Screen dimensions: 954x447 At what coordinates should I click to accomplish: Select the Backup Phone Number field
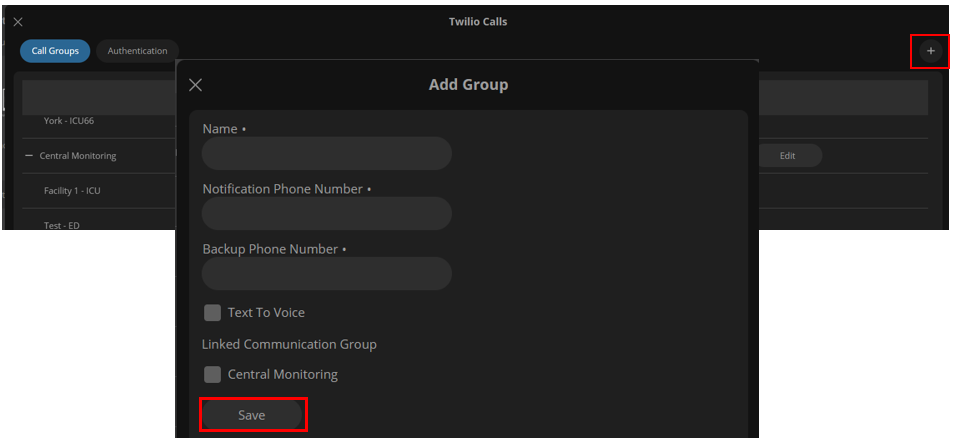coord(327,274)
